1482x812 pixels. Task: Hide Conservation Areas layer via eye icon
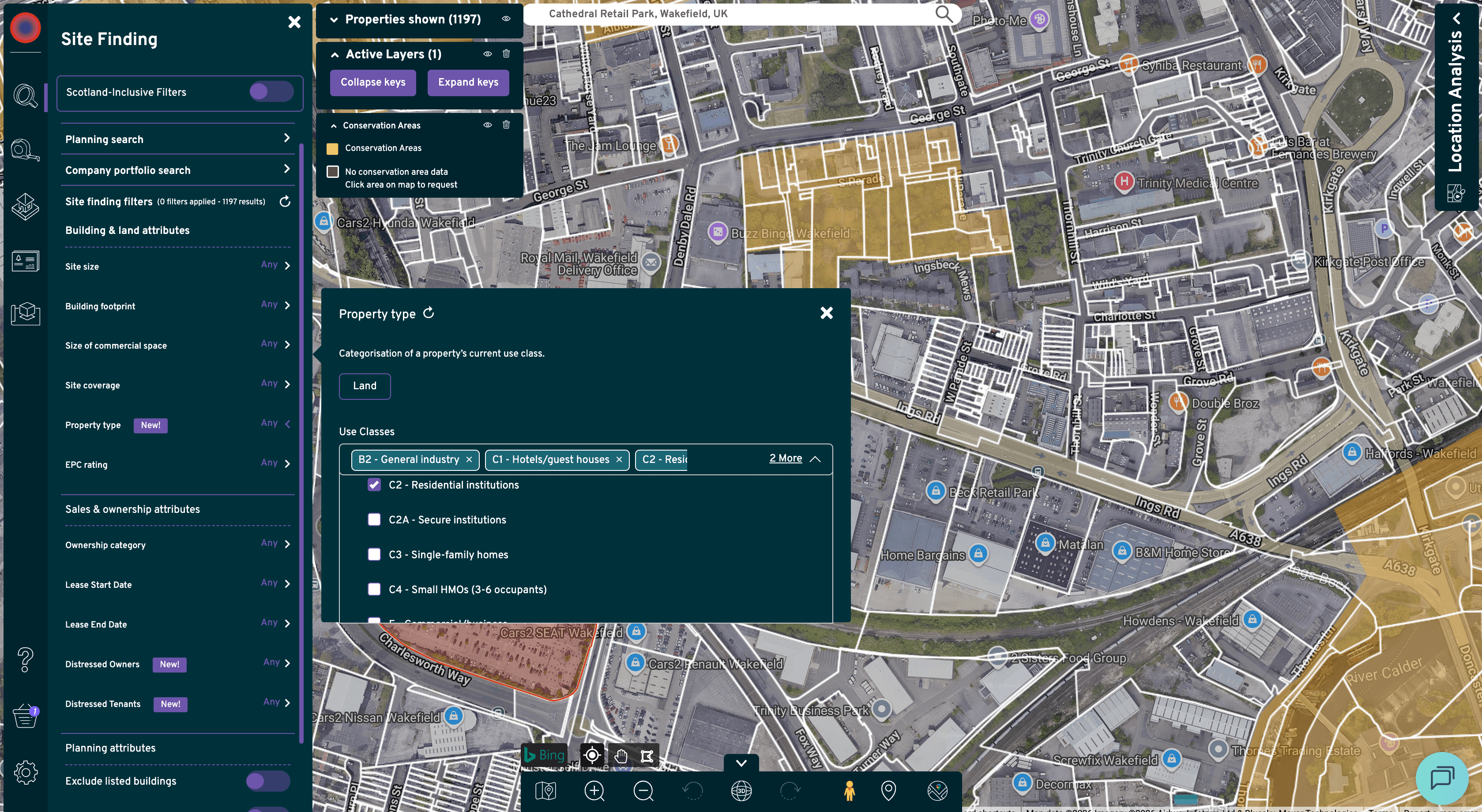487,125
